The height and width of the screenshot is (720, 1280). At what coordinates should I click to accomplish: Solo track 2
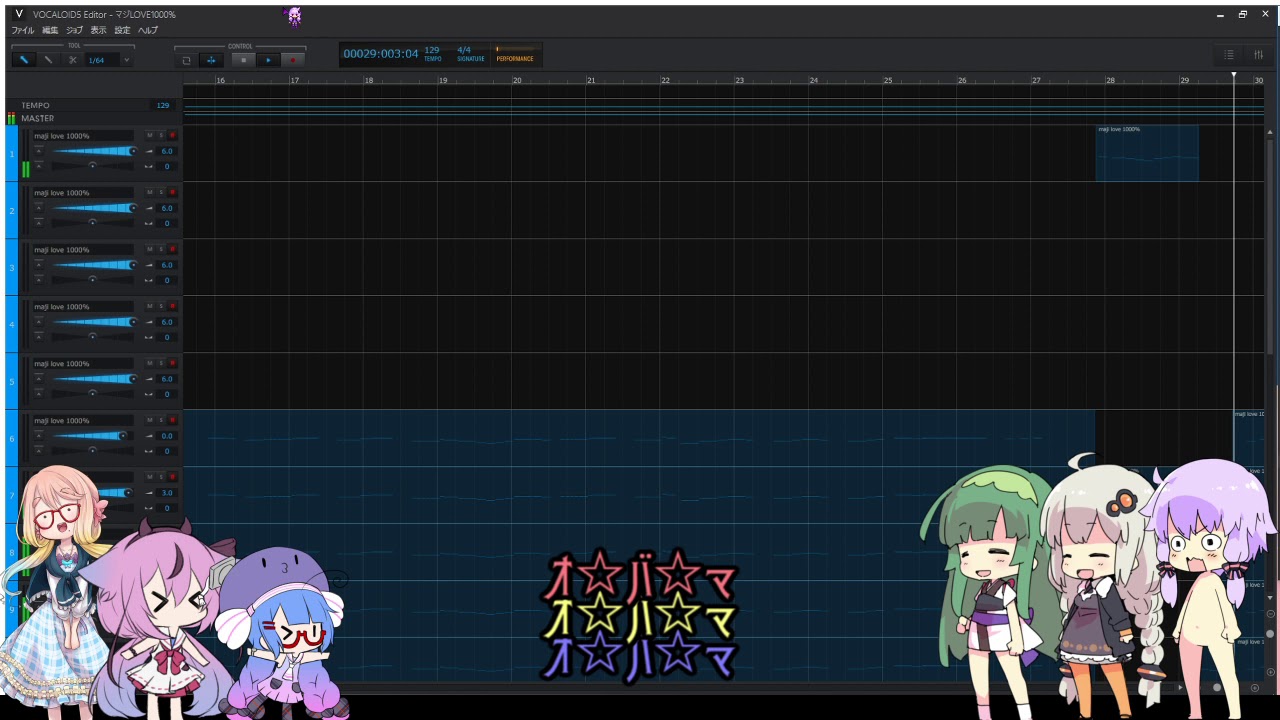161,192
